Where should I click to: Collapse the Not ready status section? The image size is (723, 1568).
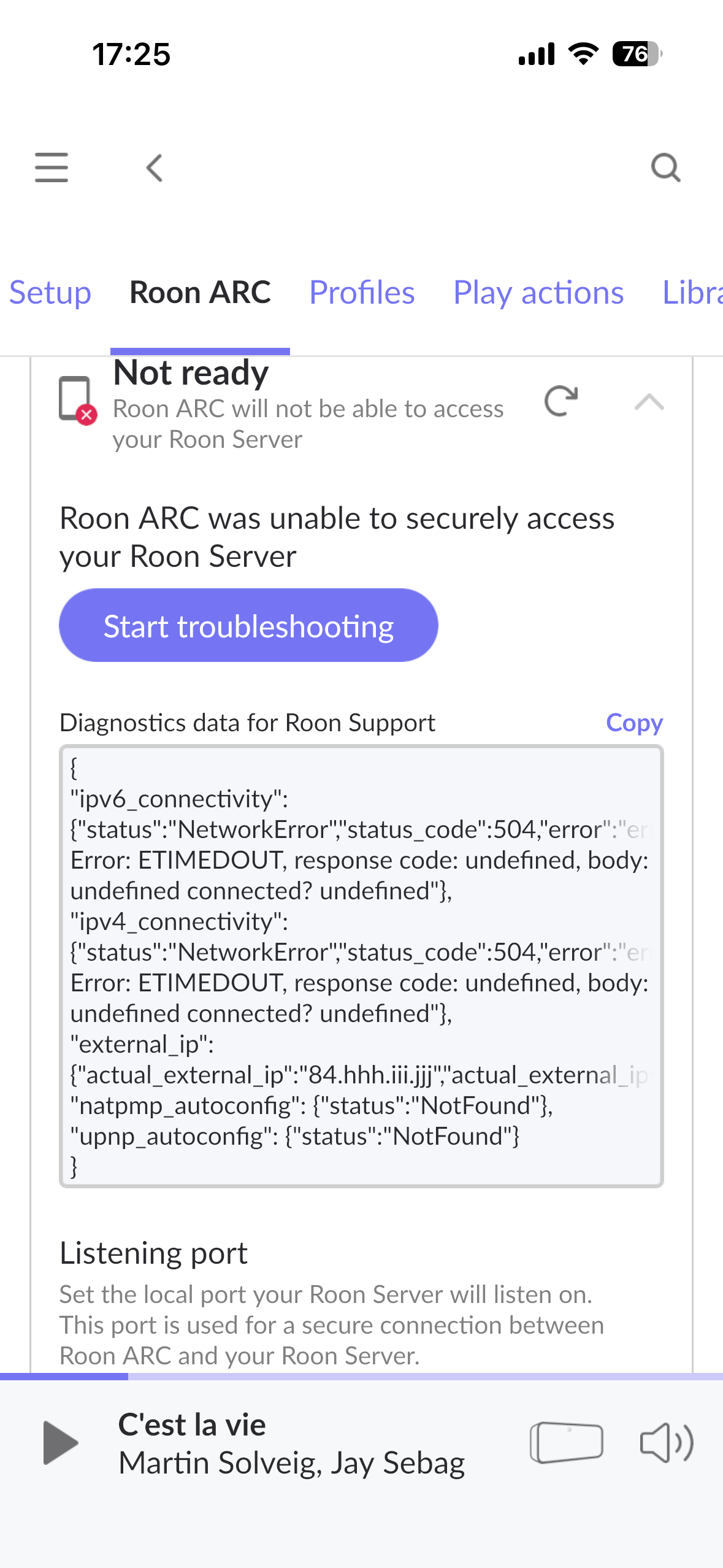pos(649,402)
